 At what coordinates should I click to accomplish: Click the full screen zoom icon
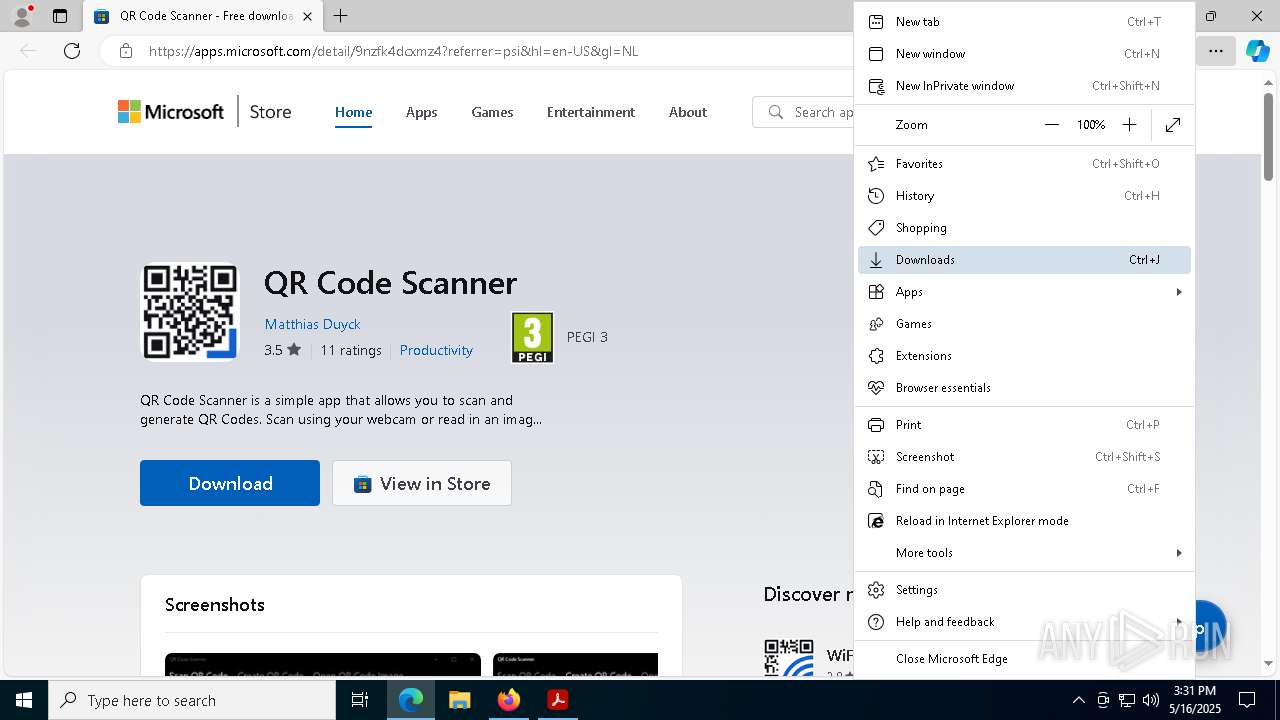1173,125
